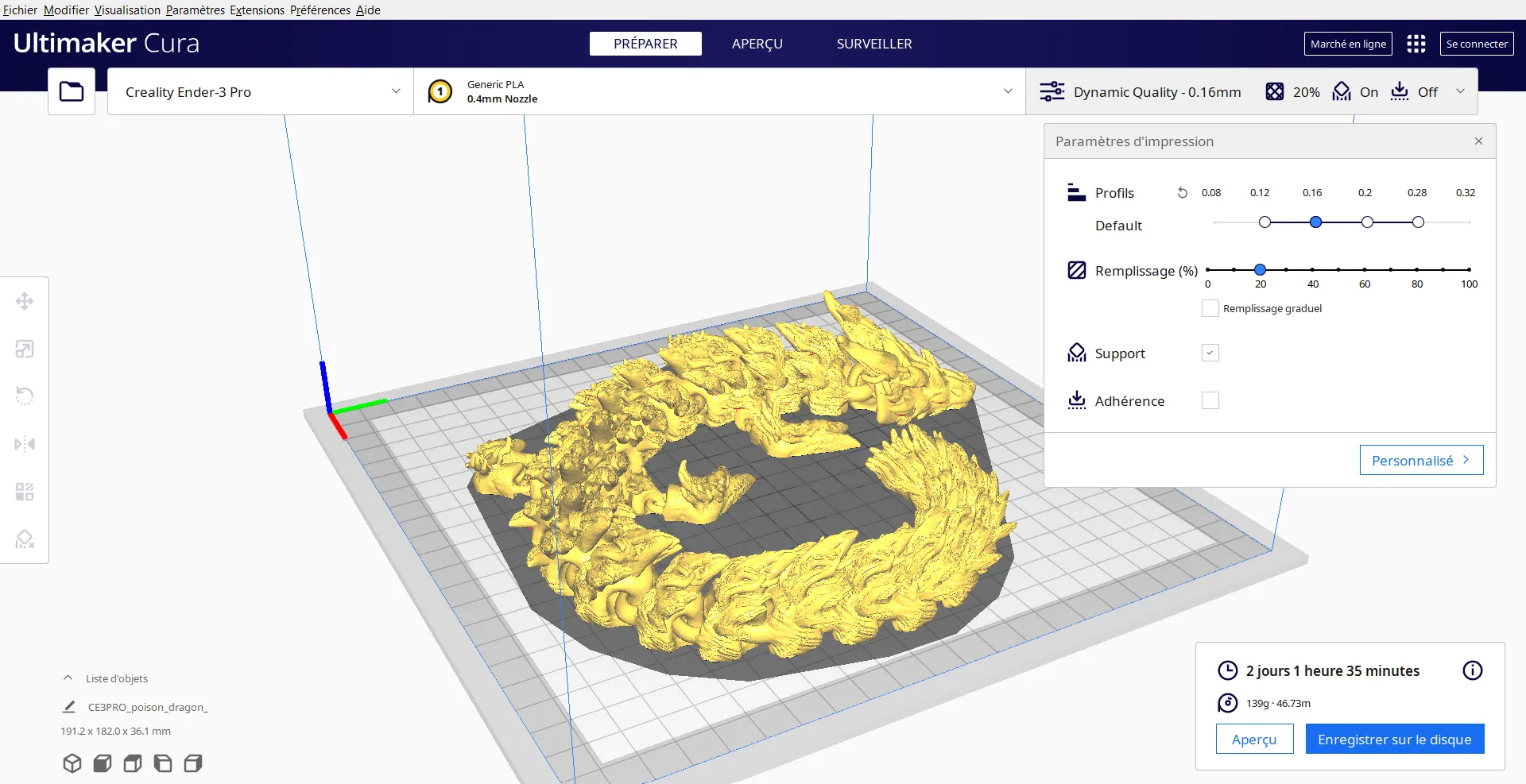Click the extruder 1 material icon
The image size is (1526, 784).
440,91
